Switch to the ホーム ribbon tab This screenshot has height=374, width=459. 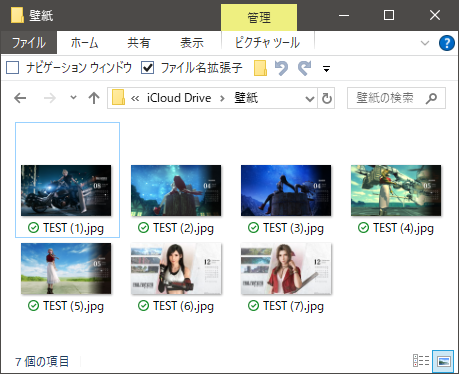point(85,43)
